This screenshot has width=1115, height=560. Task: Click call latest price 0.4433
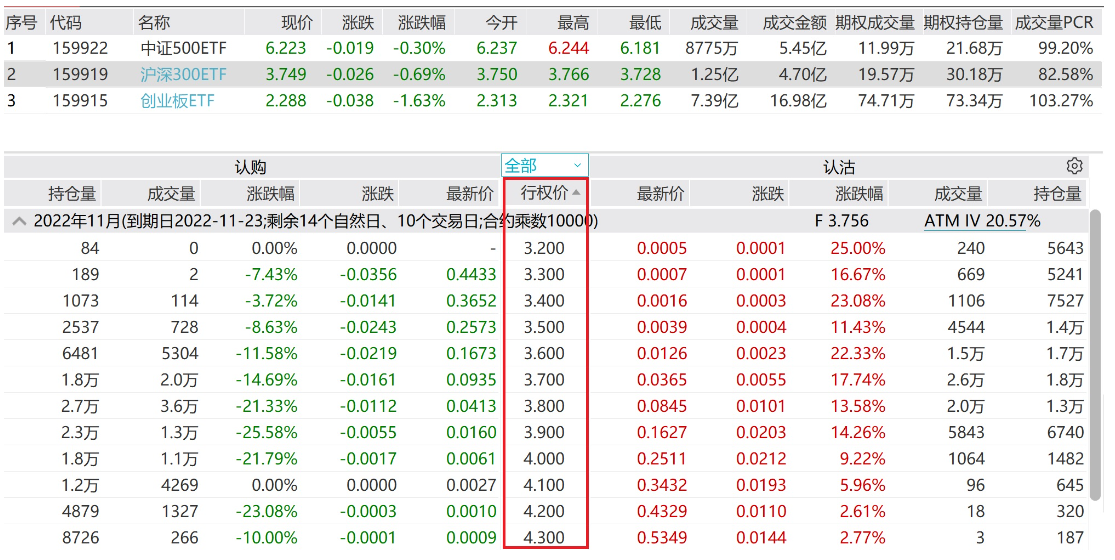(470, 274)
